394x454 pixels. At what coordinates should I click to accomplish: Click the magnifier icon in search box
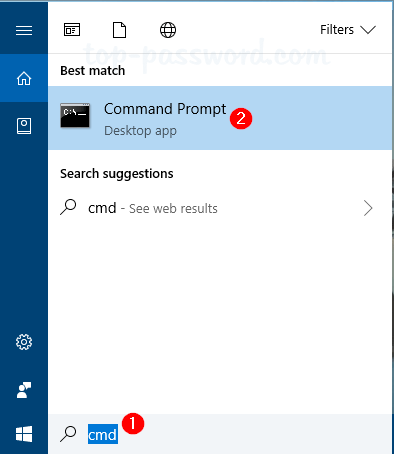tap(68, 434)
